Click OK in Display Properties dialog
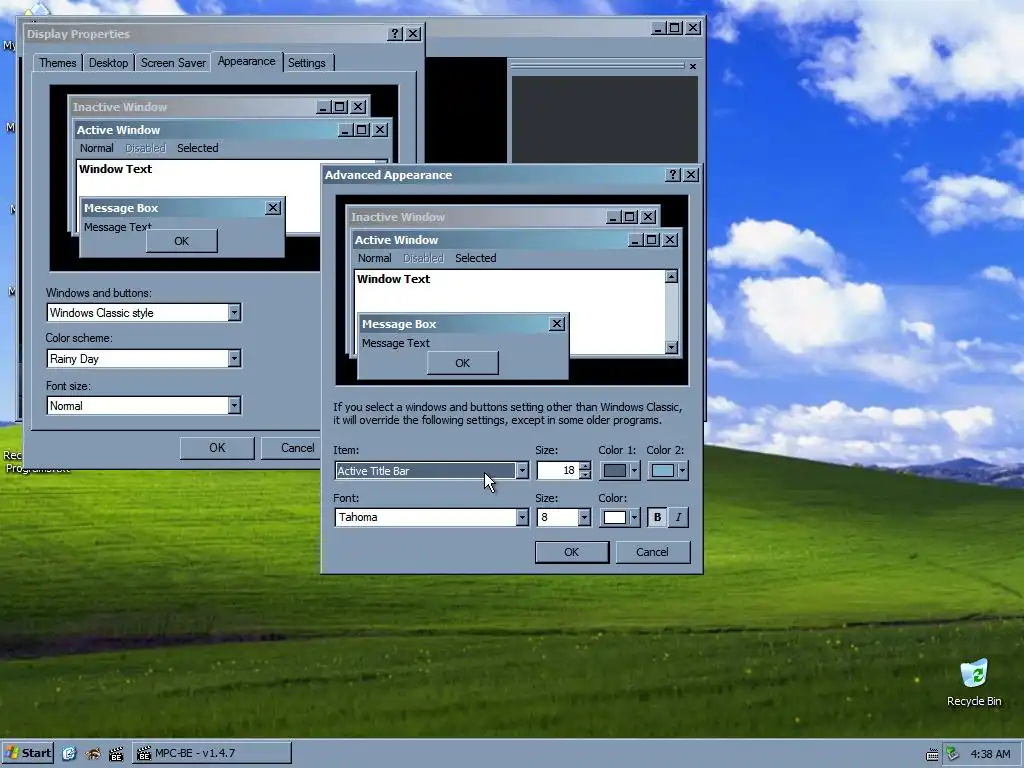1024x768 pixels. click(217, 448)
